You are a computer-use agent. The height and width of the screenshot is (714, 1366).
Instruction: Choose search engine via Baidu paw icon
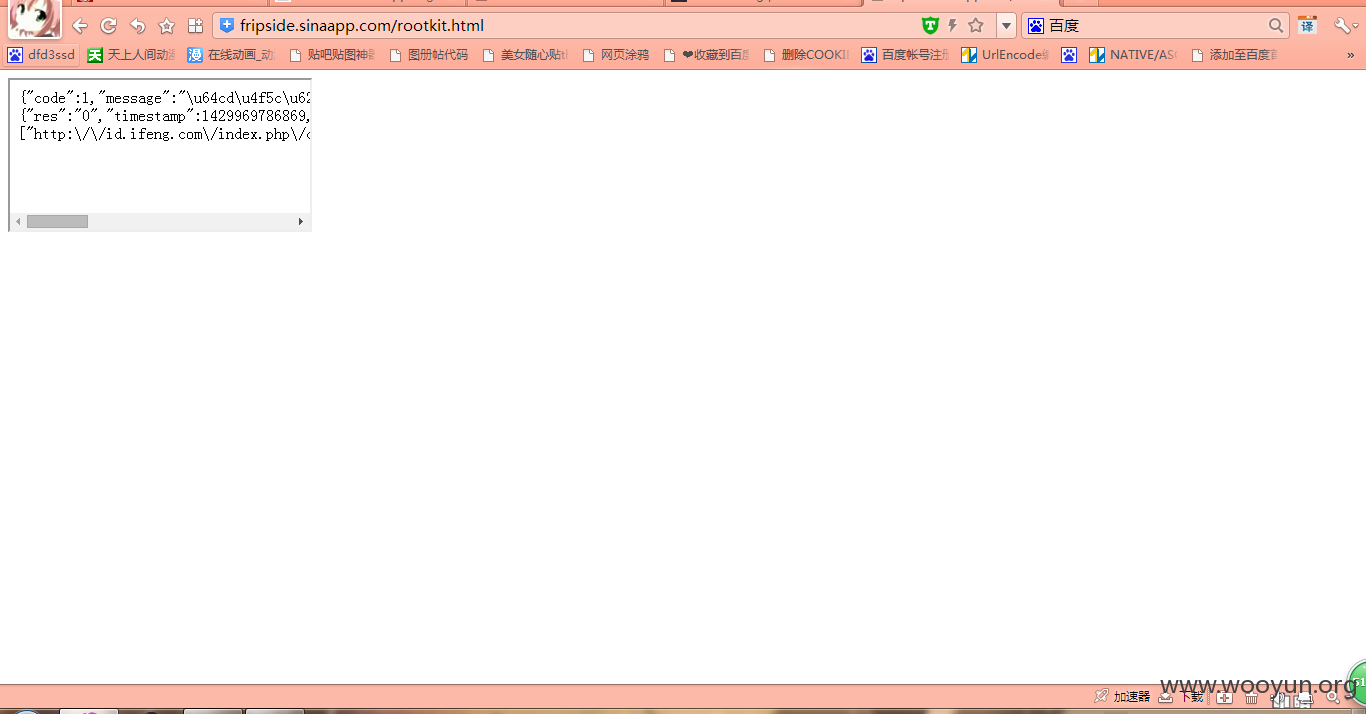click(1036, 25)
